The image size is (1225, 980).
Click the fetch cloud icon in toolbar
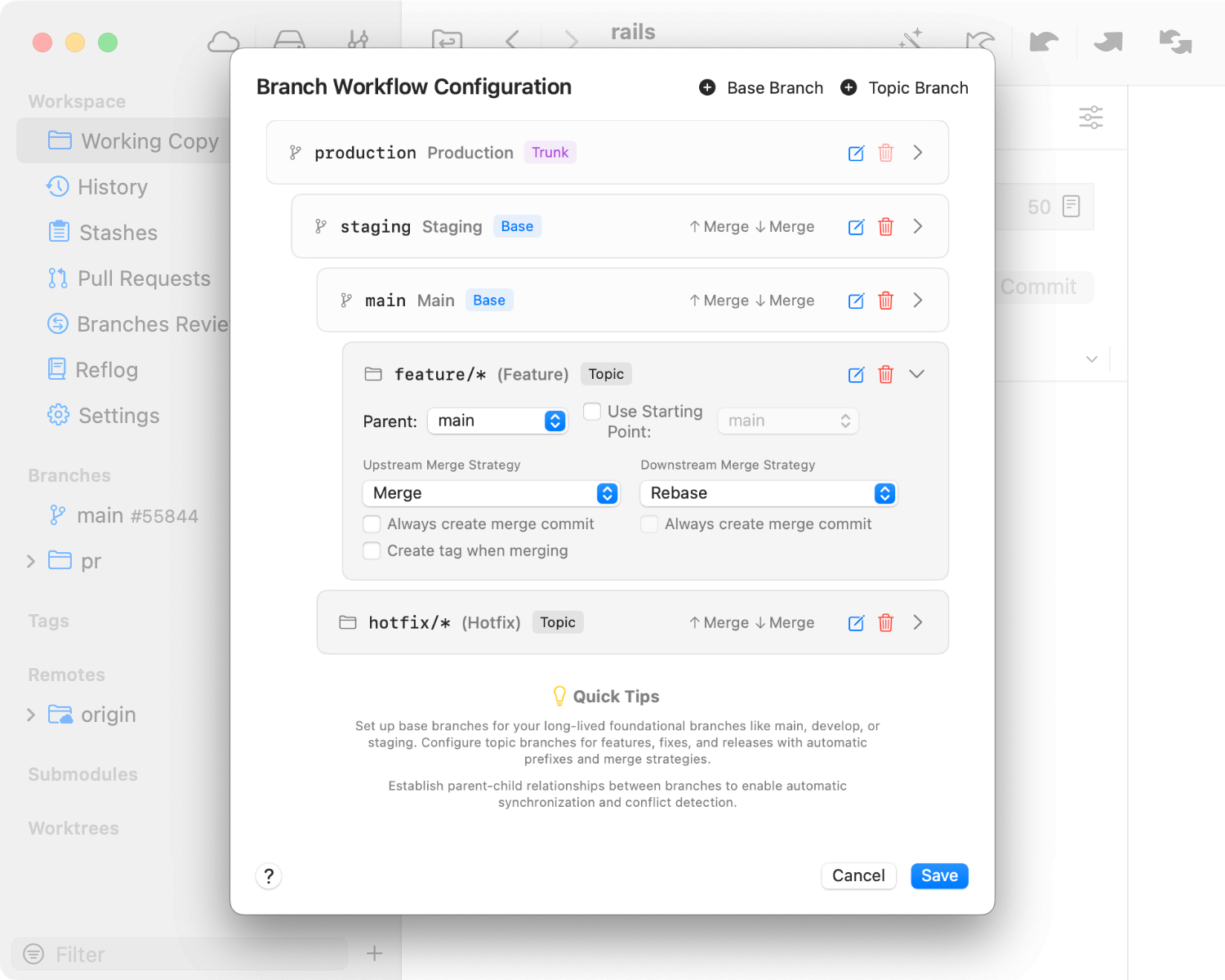pos(223,42)
